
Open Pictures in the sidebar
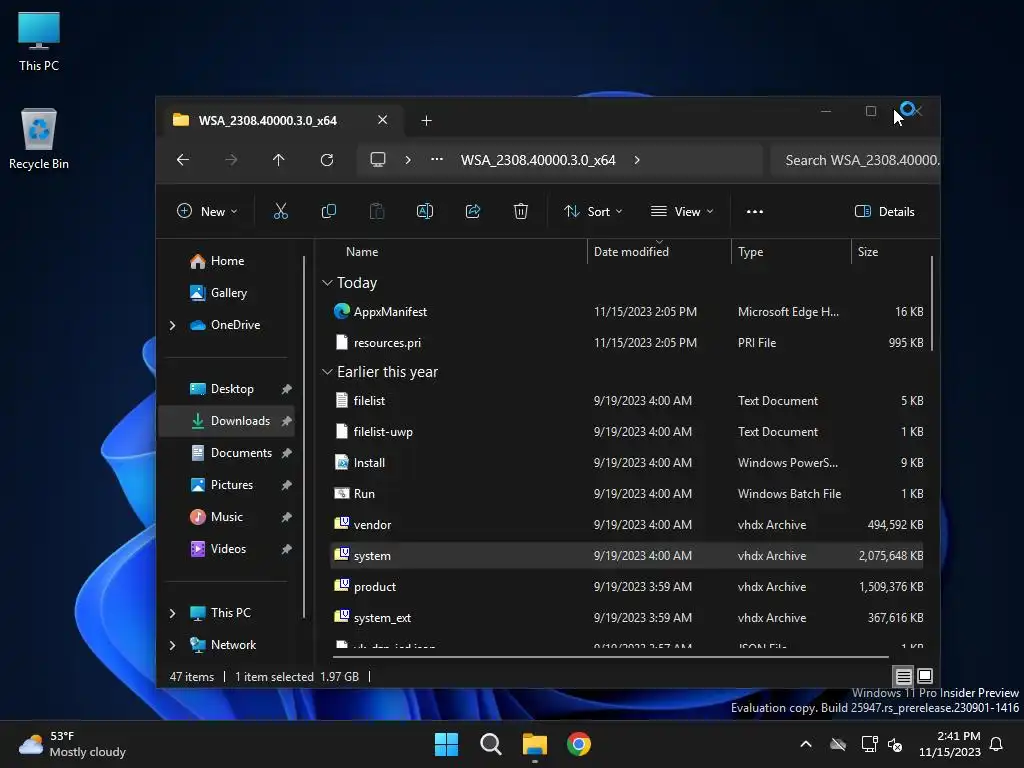click(227, 485)
